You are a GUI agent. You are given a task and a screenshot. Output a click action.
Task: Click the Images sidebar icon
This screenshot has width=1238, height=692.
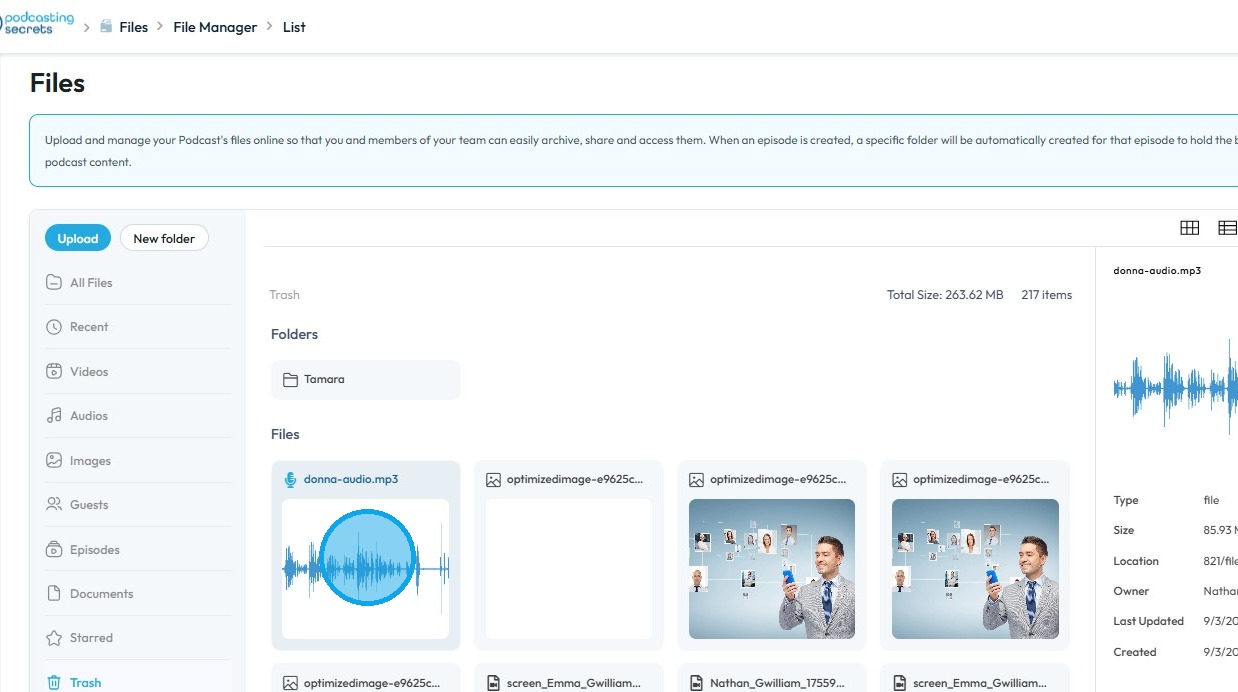54,461
